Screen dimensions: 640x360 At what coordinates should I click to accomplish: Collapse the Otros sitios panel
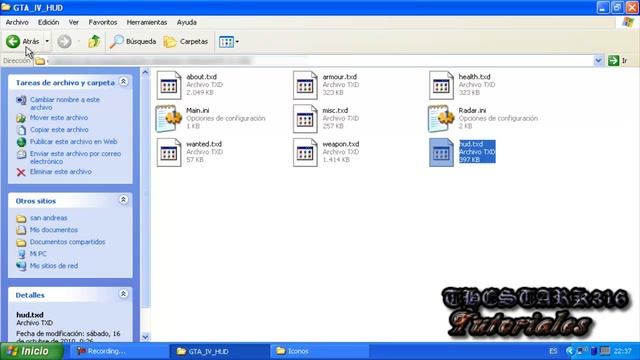coord(123,200)
